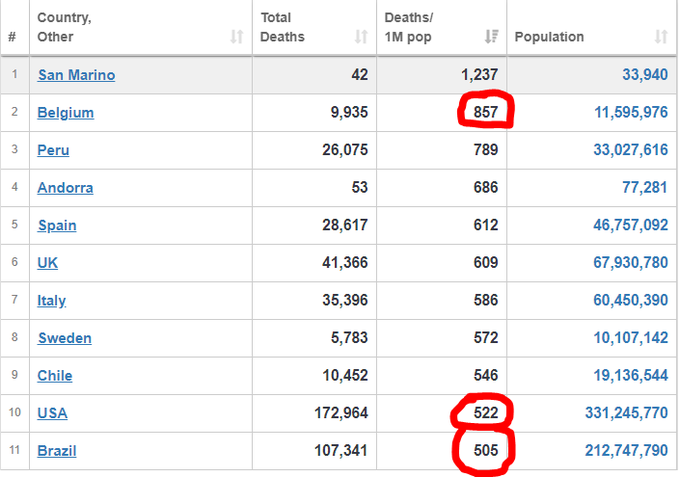
Task: Sort by the Population column icon
Action: tap(660, 36)
